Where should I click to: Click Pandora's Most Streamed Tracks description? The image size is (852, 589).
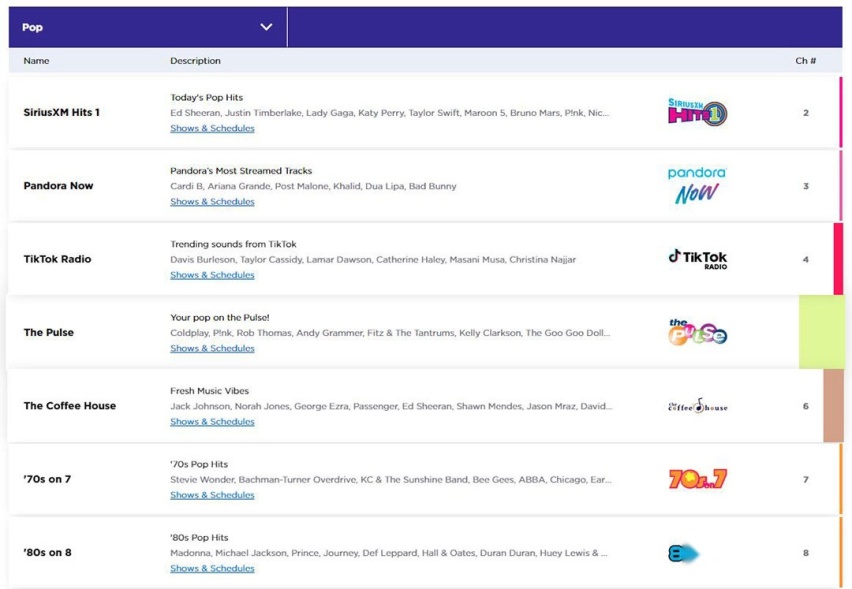(241, 171)
